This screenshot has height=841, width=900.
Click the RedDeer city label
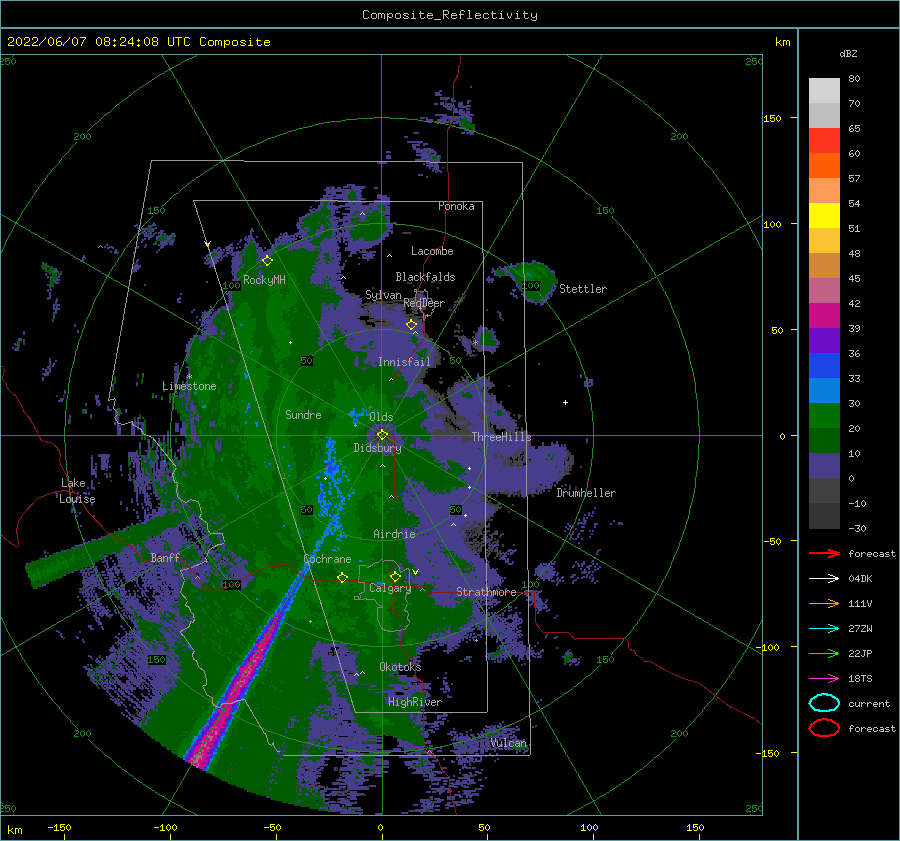tap(424, 303)
